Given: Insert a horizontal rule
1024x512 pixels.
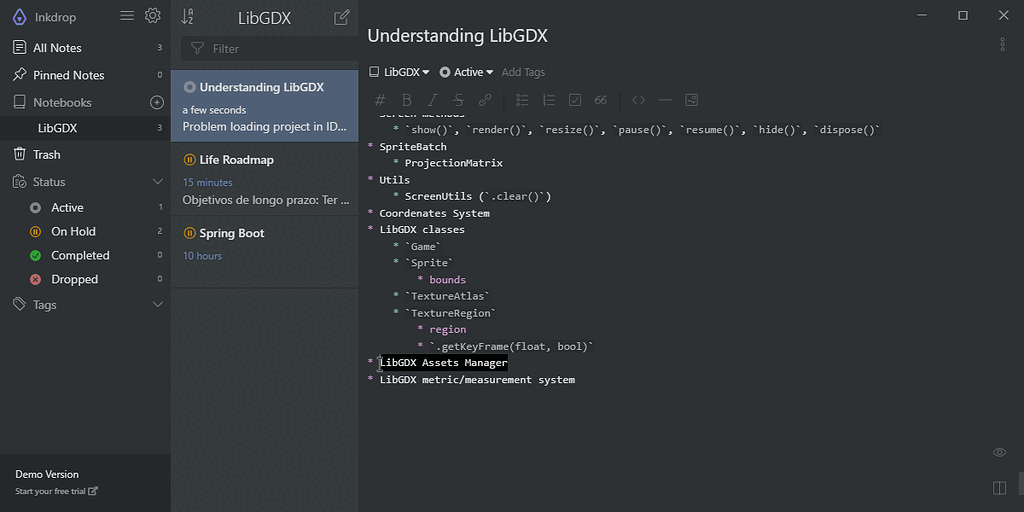Looking at the screenshot, I should [665, 100].
